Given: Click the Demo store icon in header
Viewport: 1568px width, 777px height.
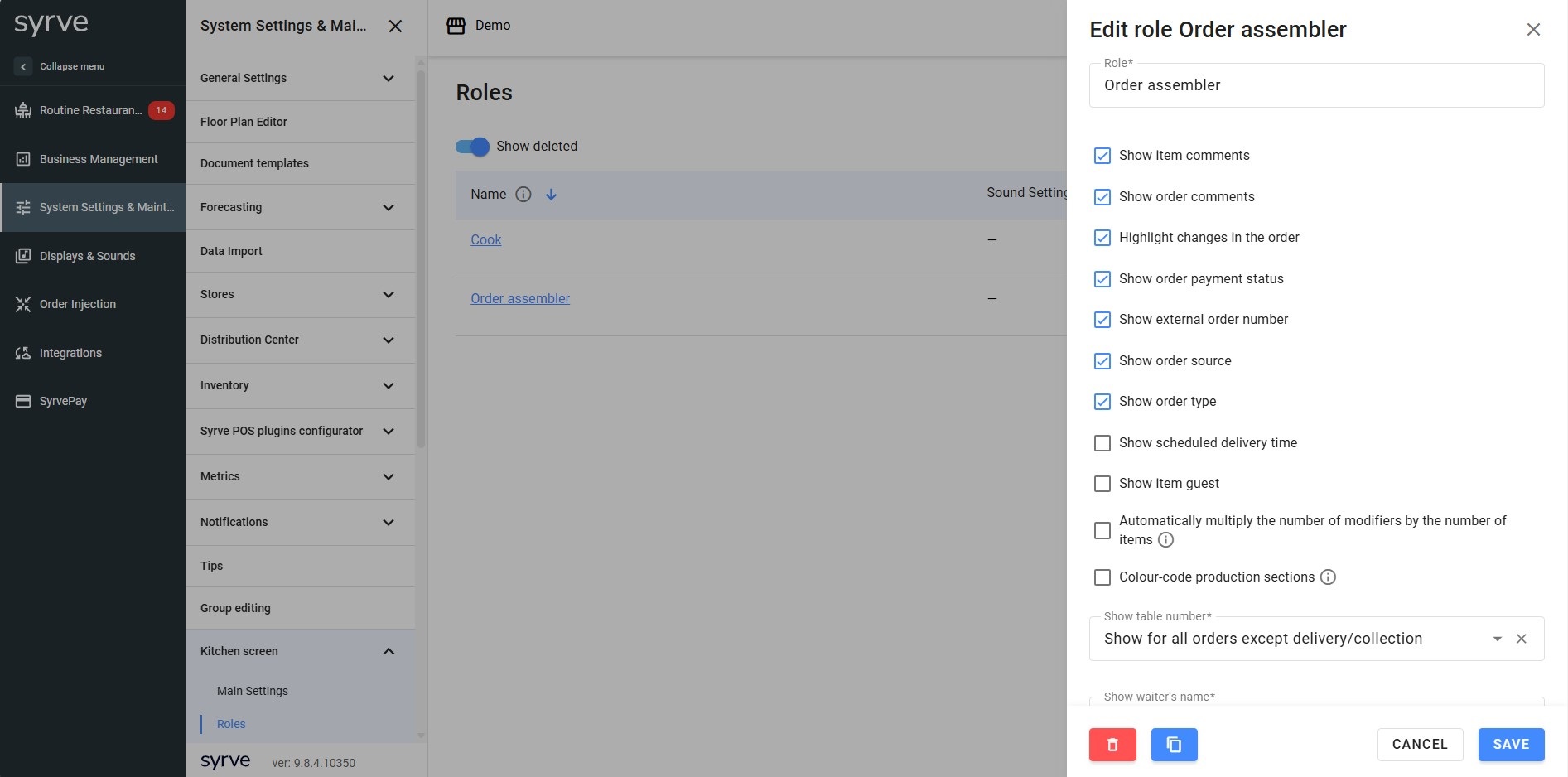Looking at the screenshot, I should (456, 26).
